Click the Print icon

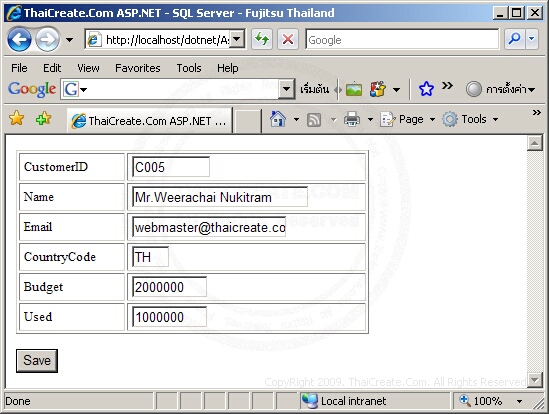pos(352,119)
